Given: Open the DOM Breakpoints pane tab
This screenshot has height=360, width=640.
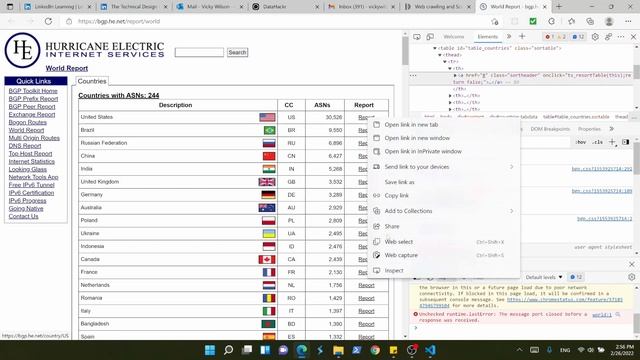Looking at the screenshot, I should [x=550, y=129].
